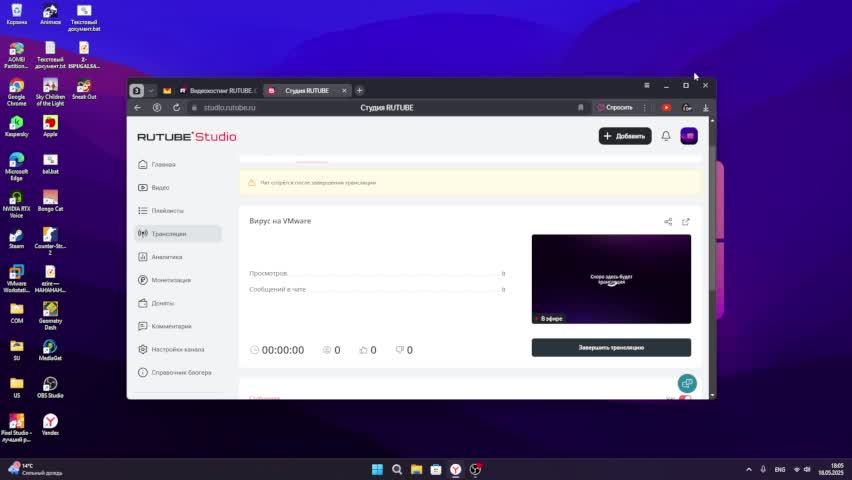Select the Bongo Cat desktop icon

click(50, 201)
